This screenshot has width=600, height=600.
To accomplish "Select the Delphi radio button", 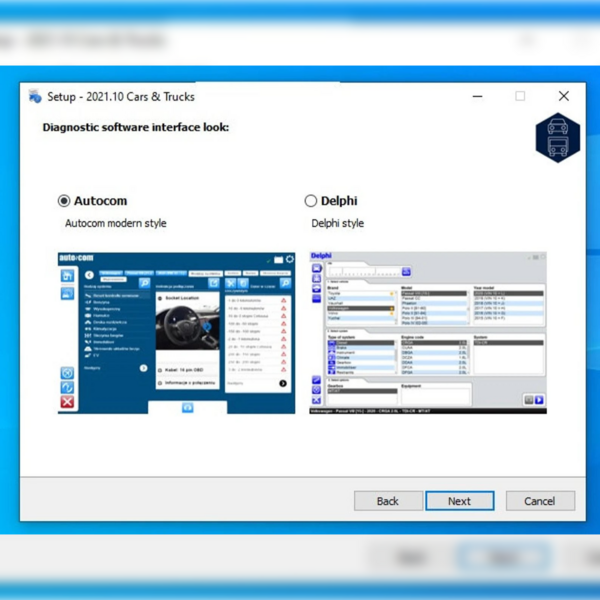I will coord(311,201).
